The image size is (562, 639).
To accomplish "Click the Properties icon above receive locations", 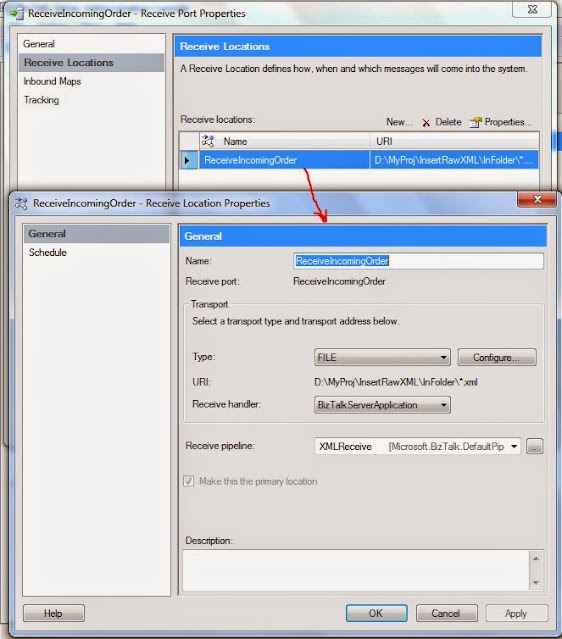I will point(475,122).
